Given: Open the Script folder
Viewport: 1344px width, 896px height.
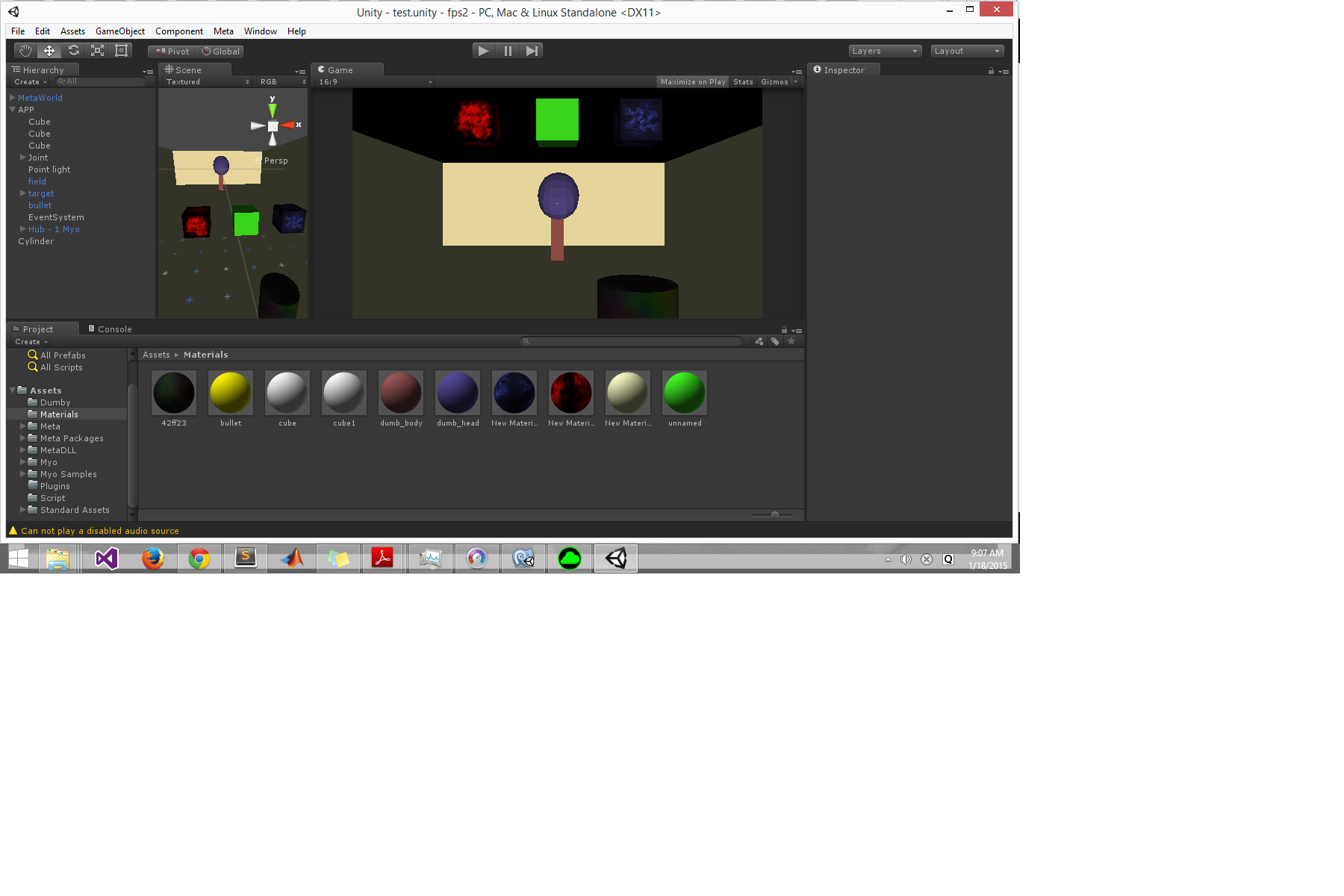Looking at the screenshot, I should pyautogui.click(x=52, y=498).
